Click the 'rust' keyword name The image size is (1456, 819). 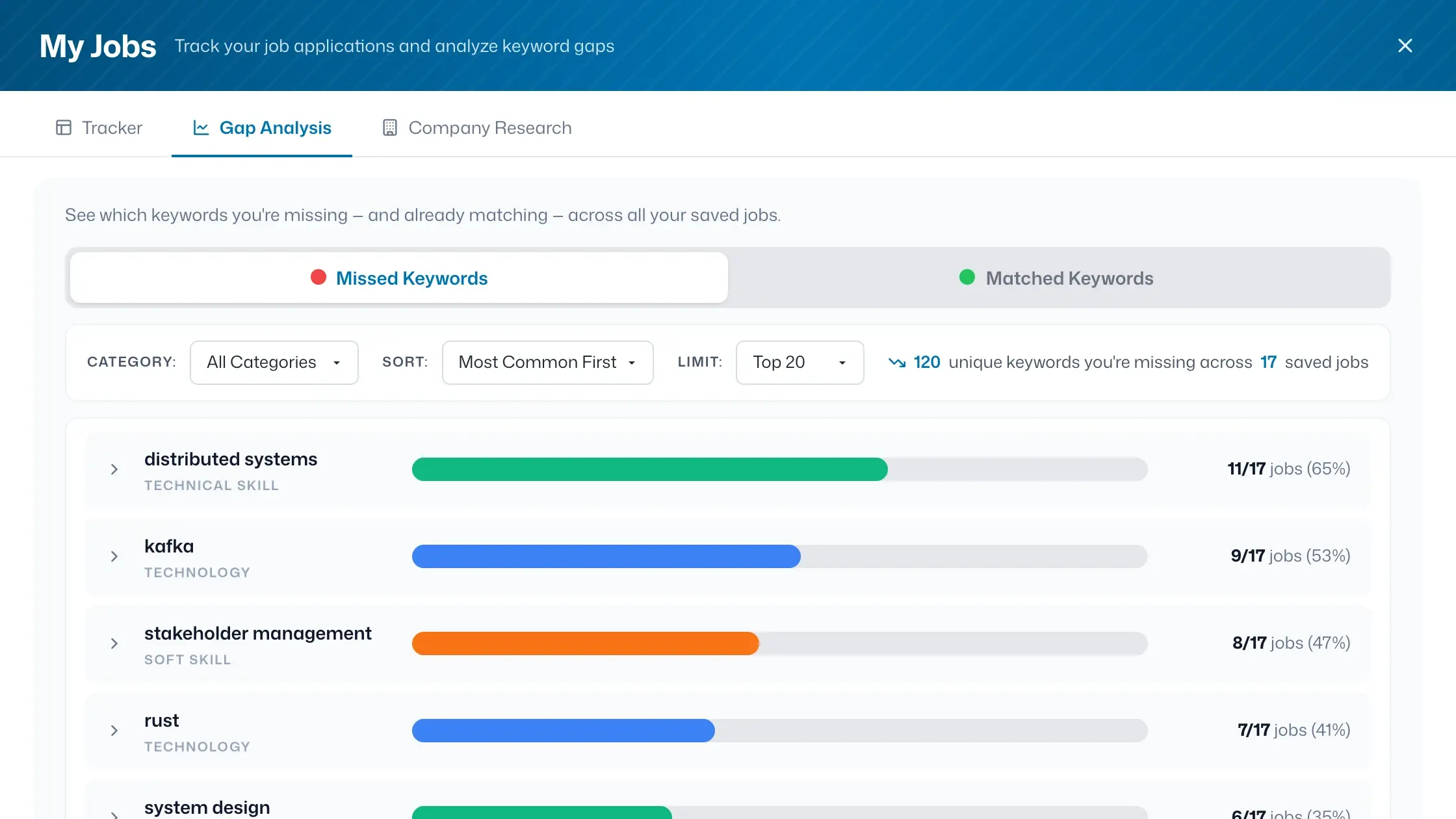point(161,720)
